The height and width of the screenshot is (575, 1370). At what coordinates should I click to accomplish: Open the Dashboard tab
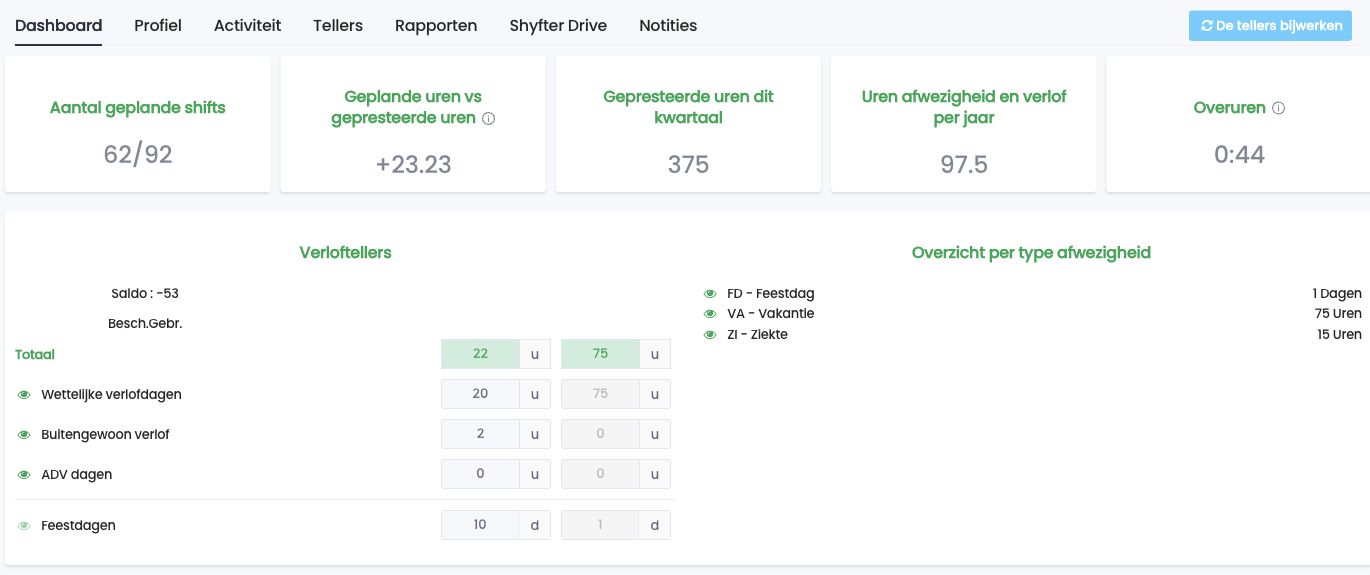[x=58, y=25]
